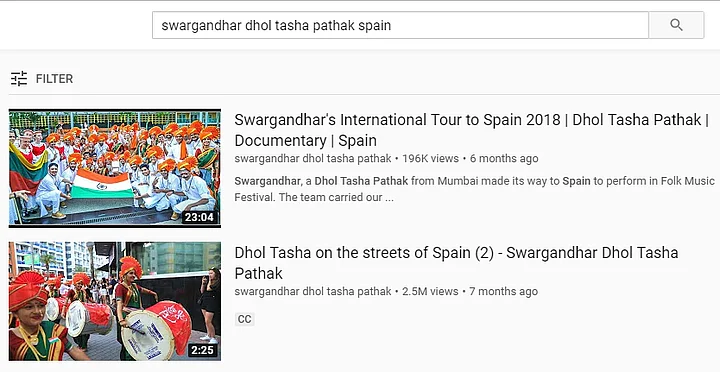Click the Indian flag in first thumbnail
Screen dimensions: 720x372
click(x=102, y=183)
